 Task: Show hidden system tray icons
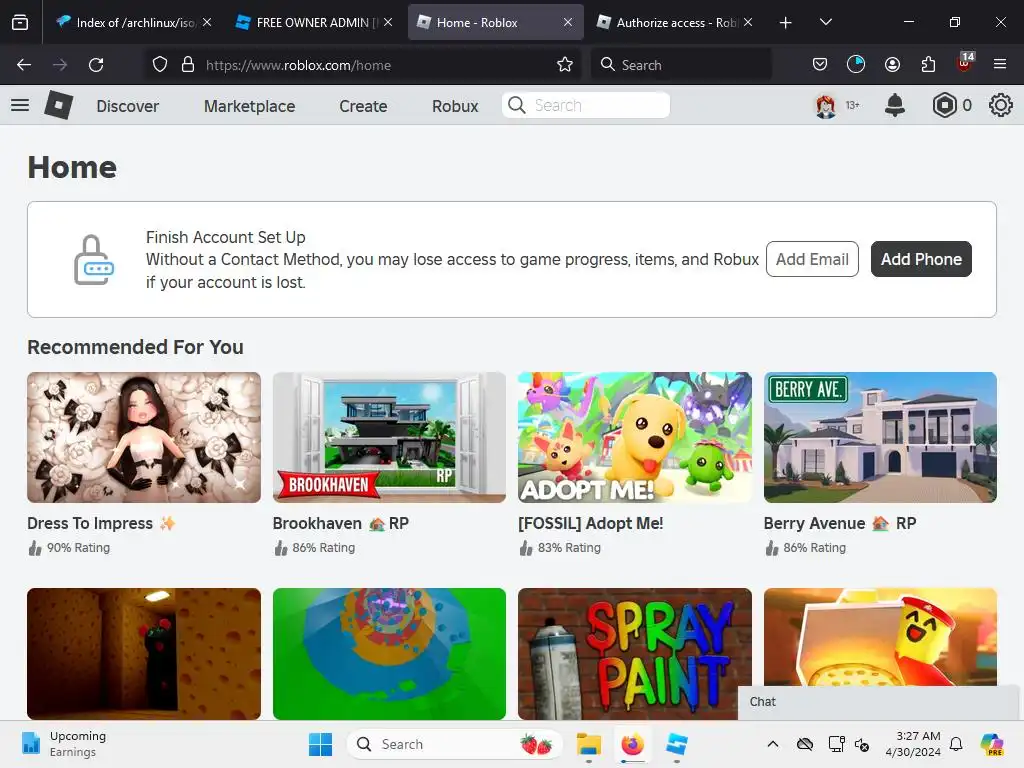click(x=773, y=744)
